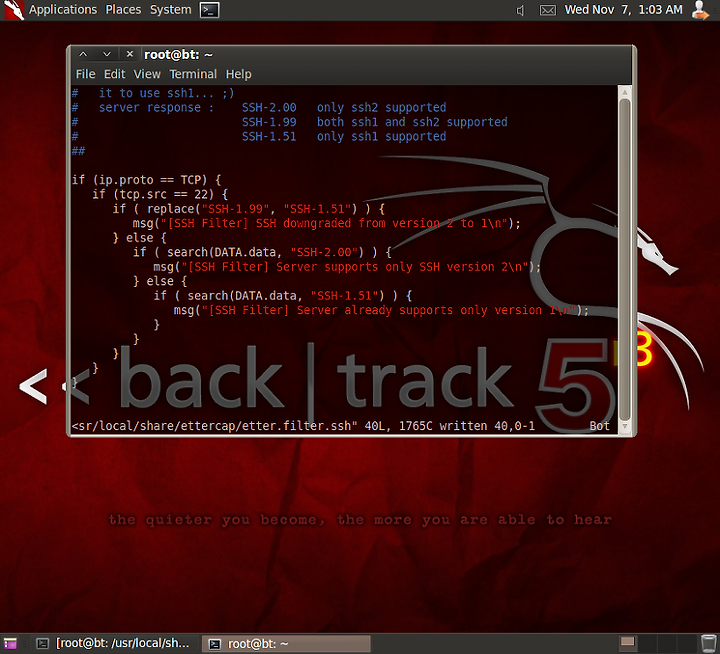Click "server response :" comment text
Viewport: 720px width, 654px height.
point(156,107)
